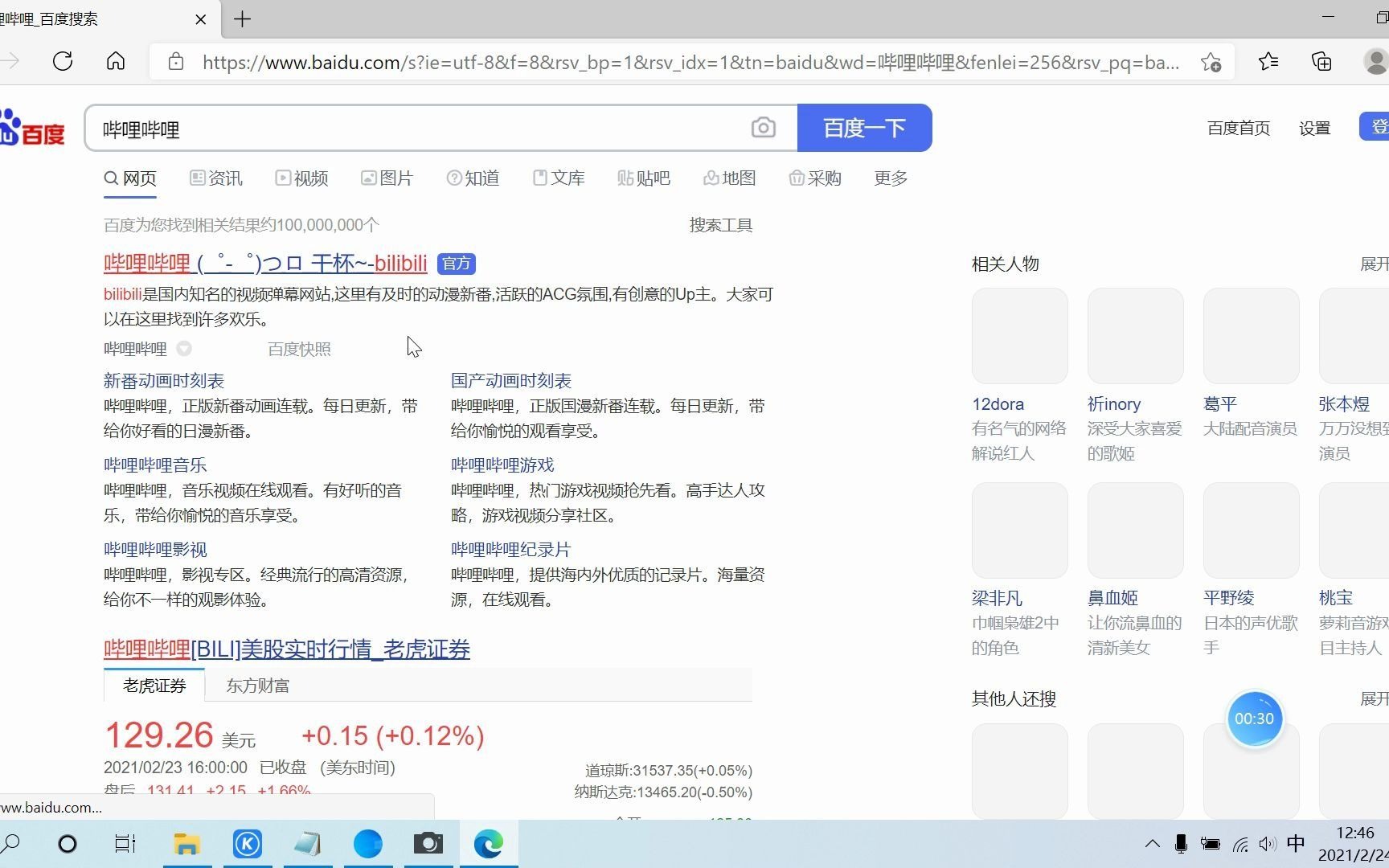
Task: Open the 哔哩哔哩游戏 link
Action: tap(502, 465)
